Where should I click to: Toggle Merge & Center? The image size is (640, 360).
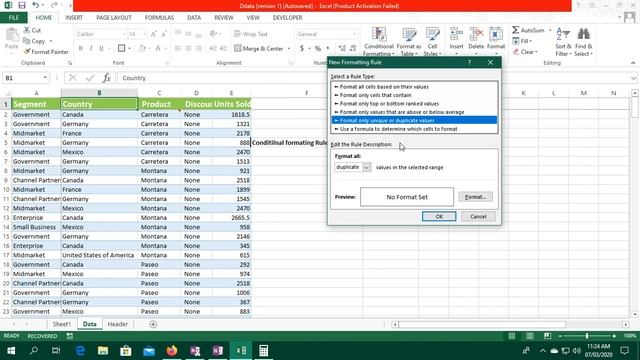pos(259,48)
